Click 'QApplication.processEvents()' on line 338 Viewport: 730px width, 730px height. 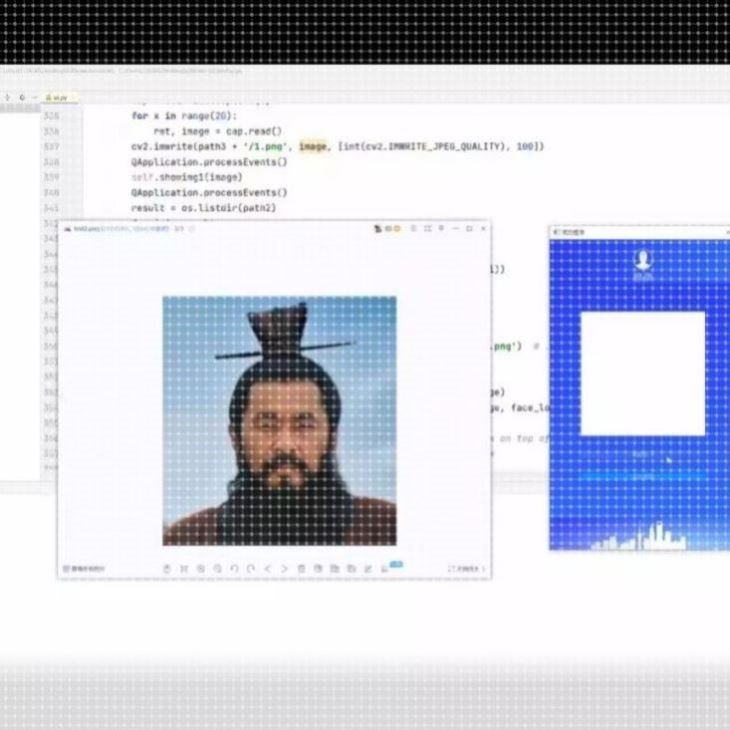[x=209, y=162]
